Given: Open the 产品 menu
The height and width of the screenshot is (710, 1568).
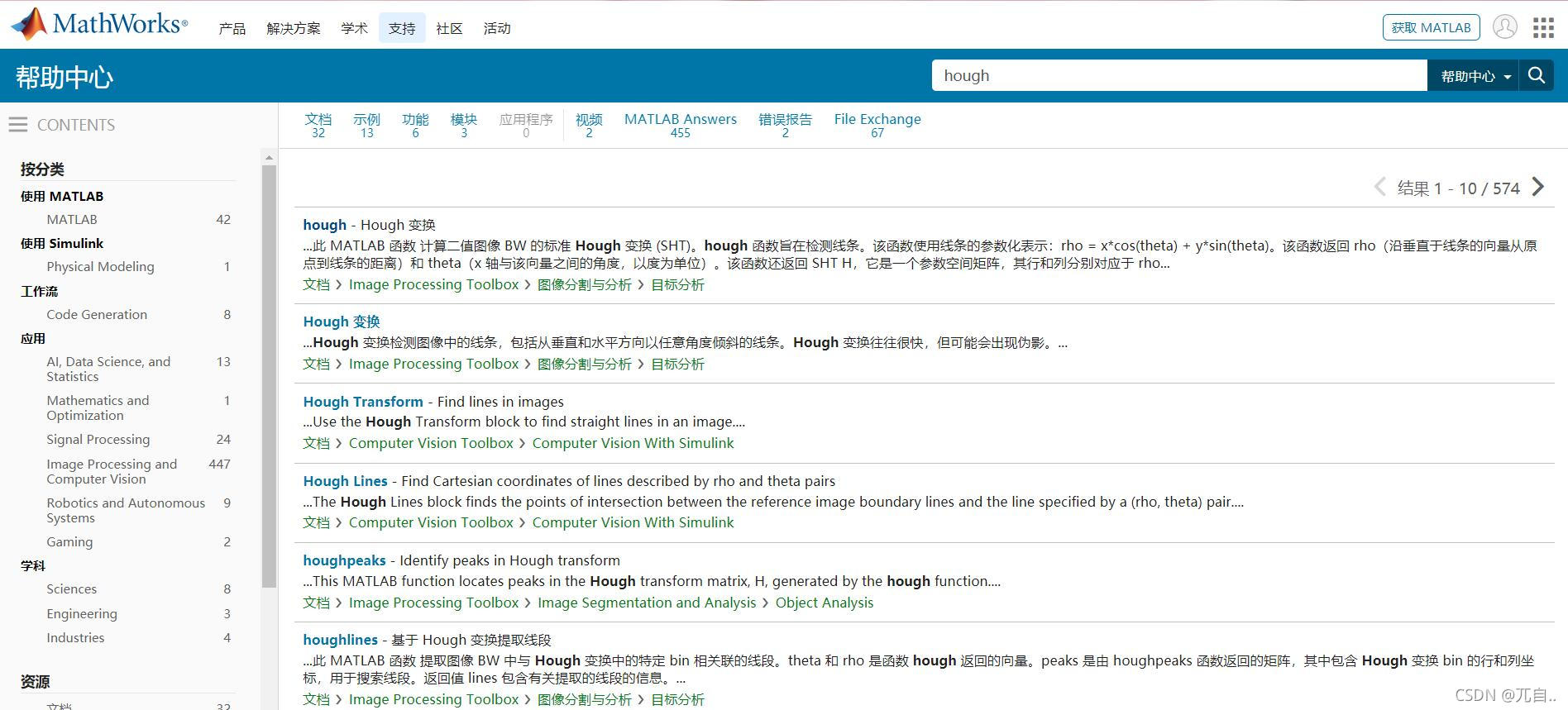Looking at the screenshot, I should (x=232, y=28).
